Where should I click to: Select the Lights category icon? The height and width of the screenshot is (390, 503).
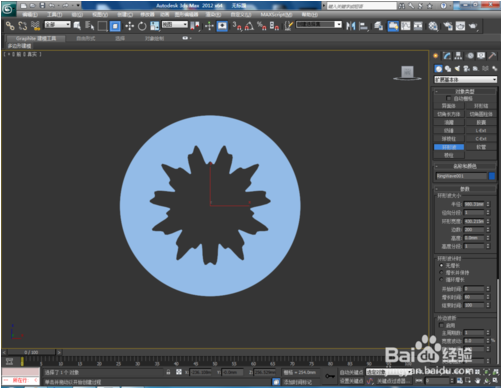click(457, 69)
